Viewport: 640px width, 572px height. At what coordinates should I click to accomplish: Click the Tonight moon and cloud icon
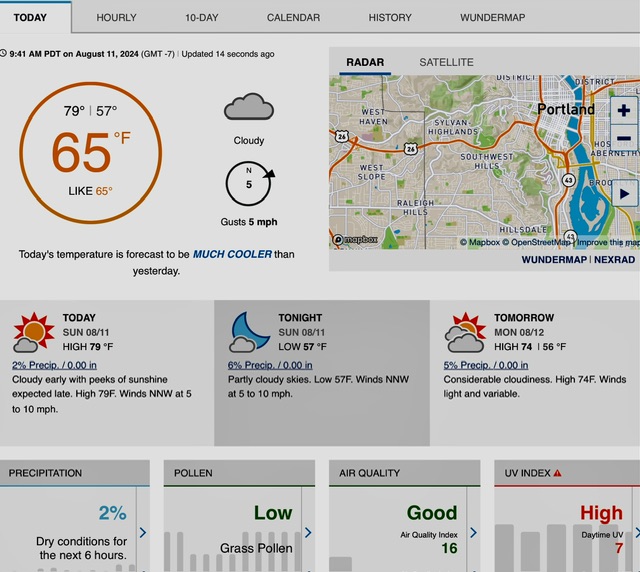coord(250,333)
